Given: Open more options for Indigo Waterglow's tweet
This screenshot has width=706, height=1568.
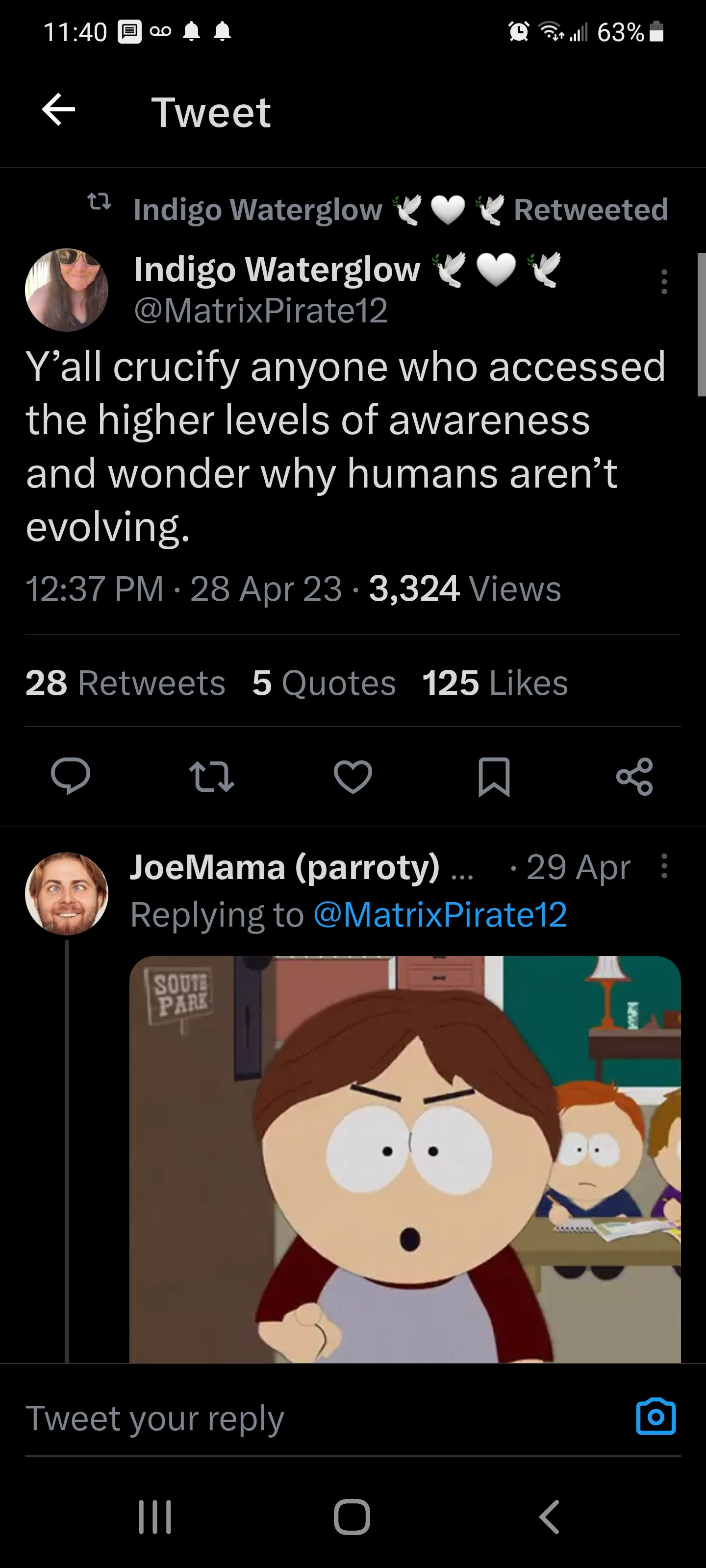Looking at the screenshot, I should (x=664, y=282).
